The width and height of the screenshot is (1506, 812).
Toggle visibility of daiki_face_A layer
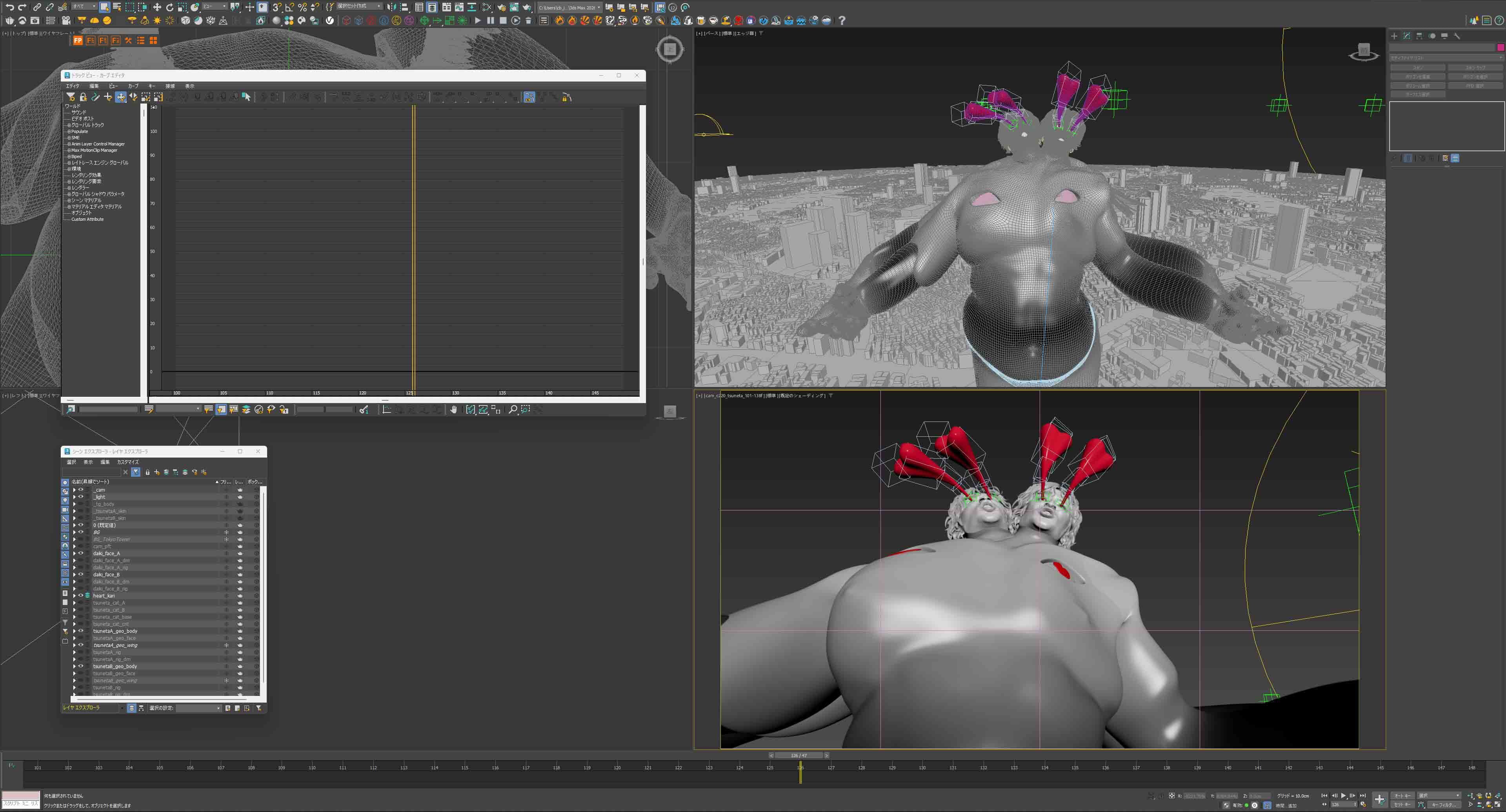[81, 553]
